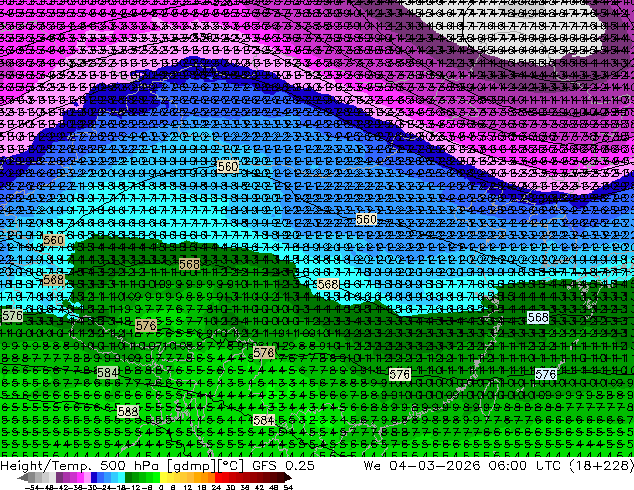
Task: Click the '04-03-2026' date text
Action: 434,465
